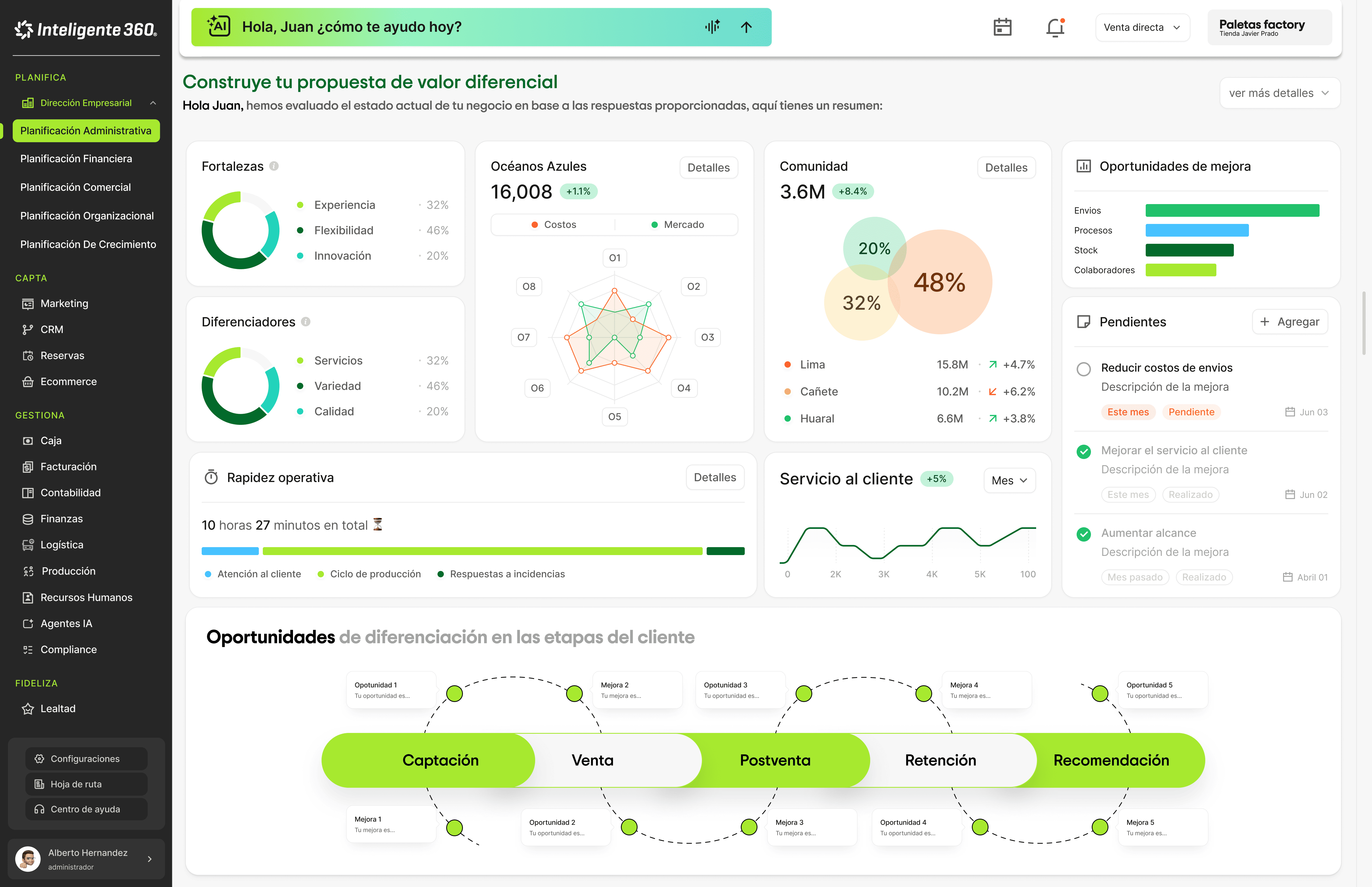Click Detalles in Océanos Azules card

click(x=708, y=168)
